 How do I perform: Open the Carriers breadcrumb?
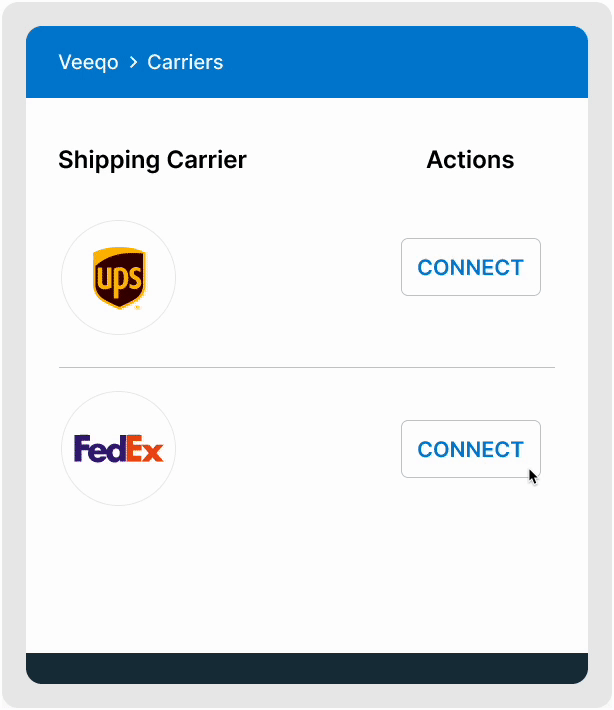pos(185,62)
